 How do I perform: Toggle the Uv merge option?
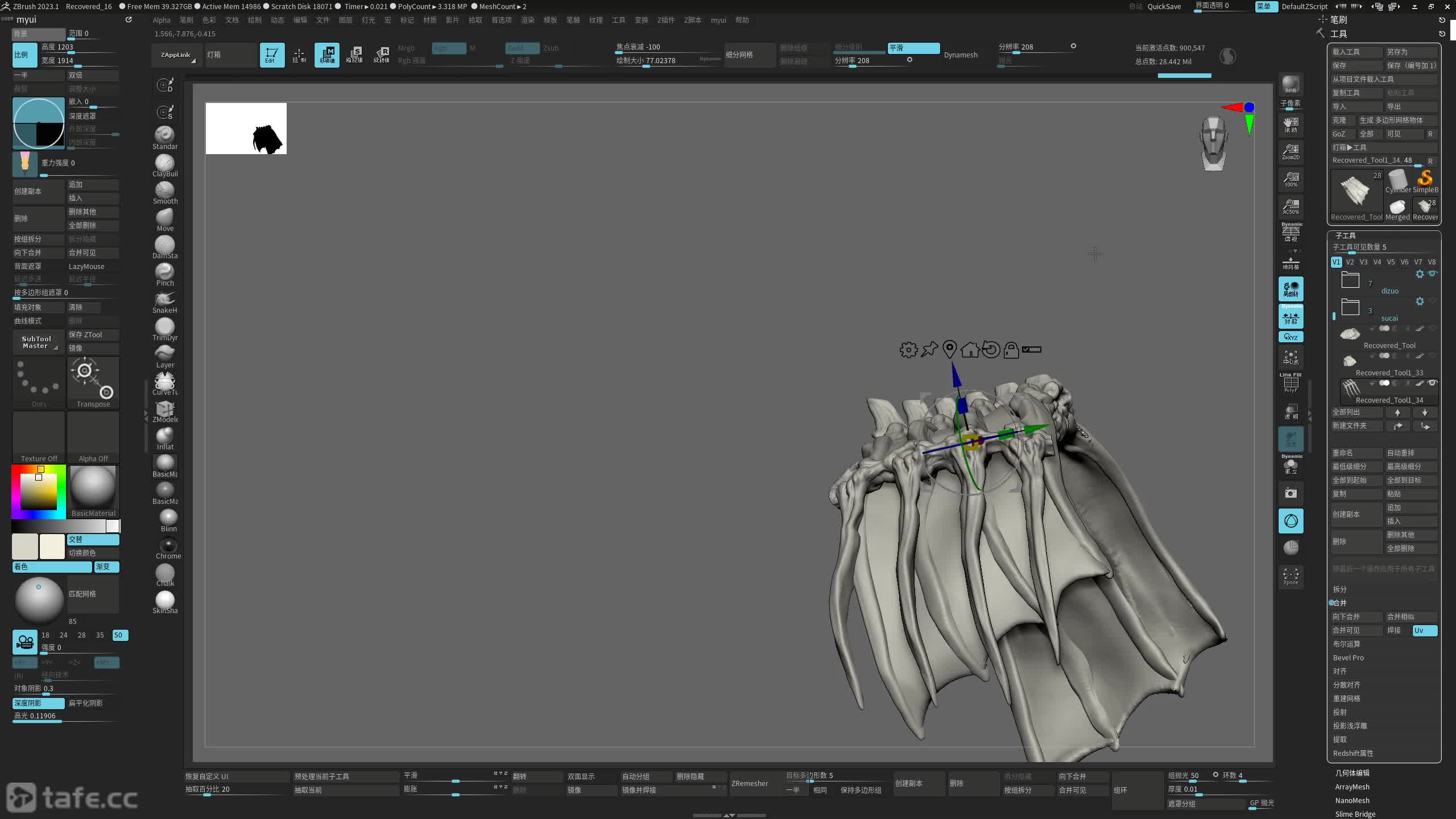1424,630
